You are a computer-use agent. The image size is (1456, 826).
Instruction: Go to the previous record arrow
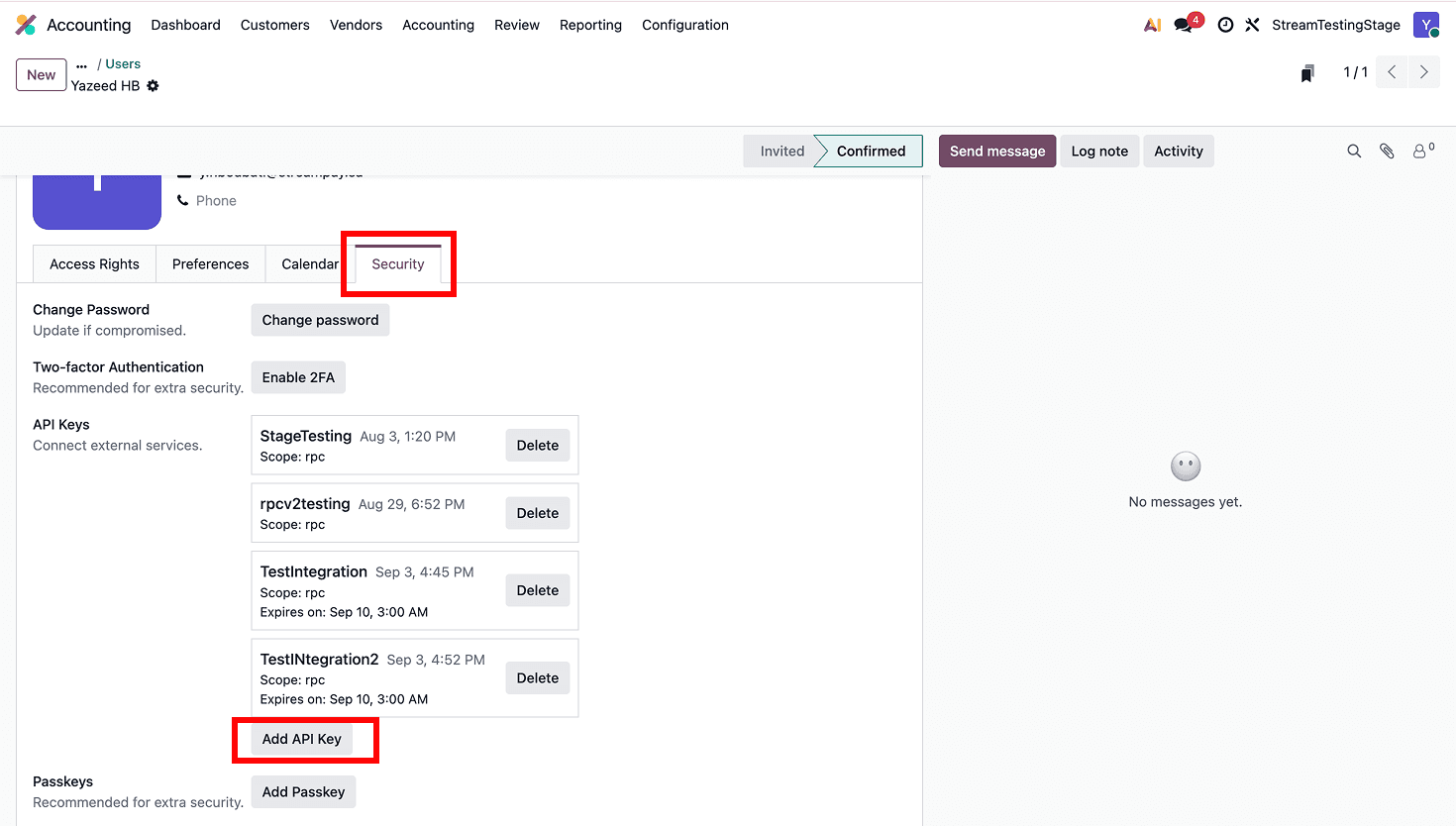(x=1392, y=72)
